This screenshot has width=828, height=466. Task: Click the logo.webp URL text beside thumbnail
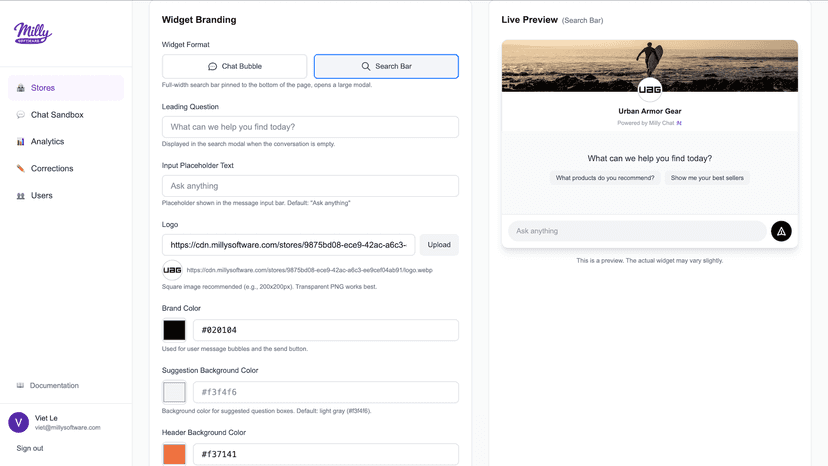(x=309, y=270)
